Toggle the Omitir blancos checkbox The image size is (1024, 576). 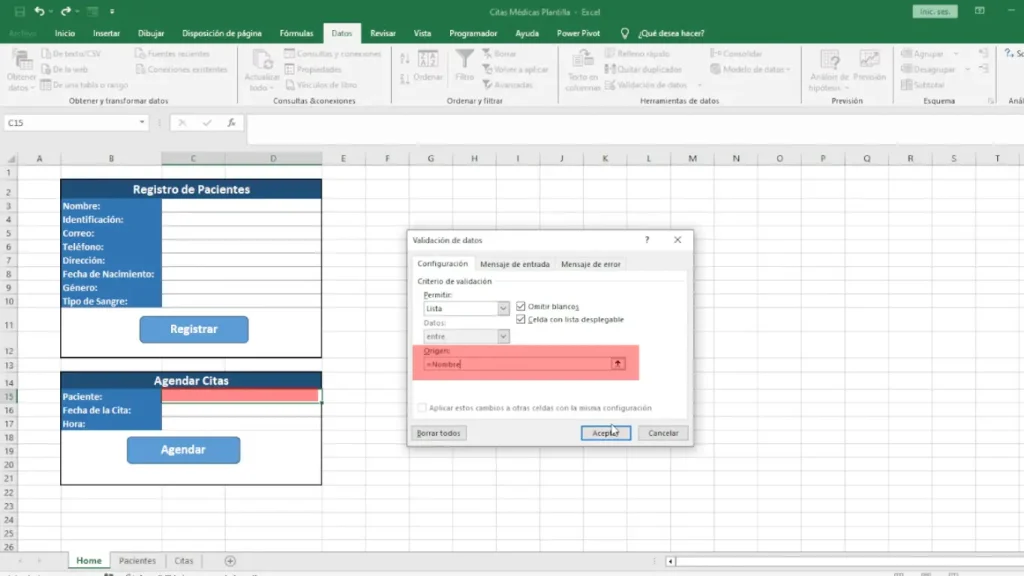pyautogui.click(x=520, y=306)
